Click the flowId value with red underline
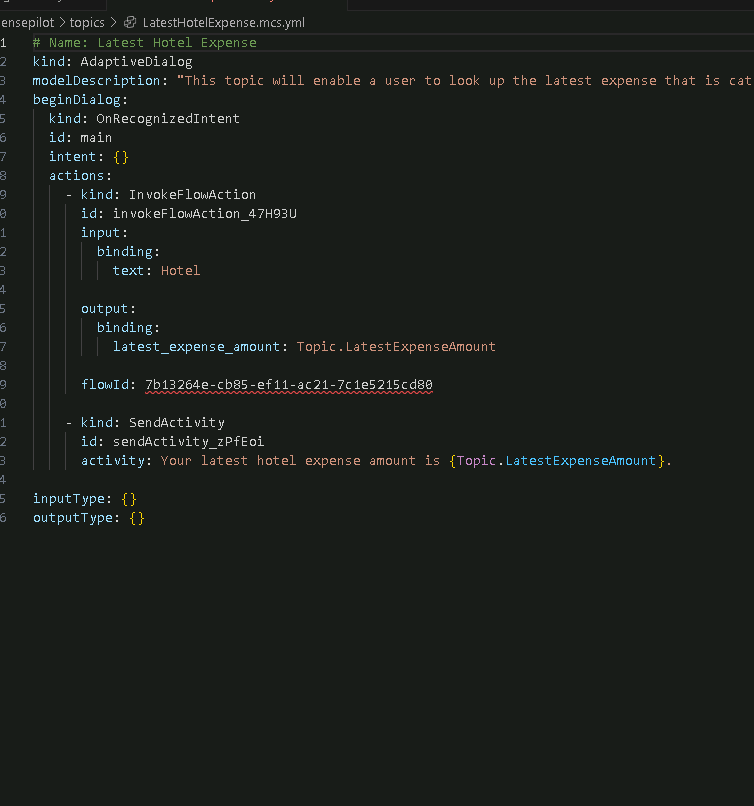The width and height of the screenshot is (754, 806). coord(288,385)
